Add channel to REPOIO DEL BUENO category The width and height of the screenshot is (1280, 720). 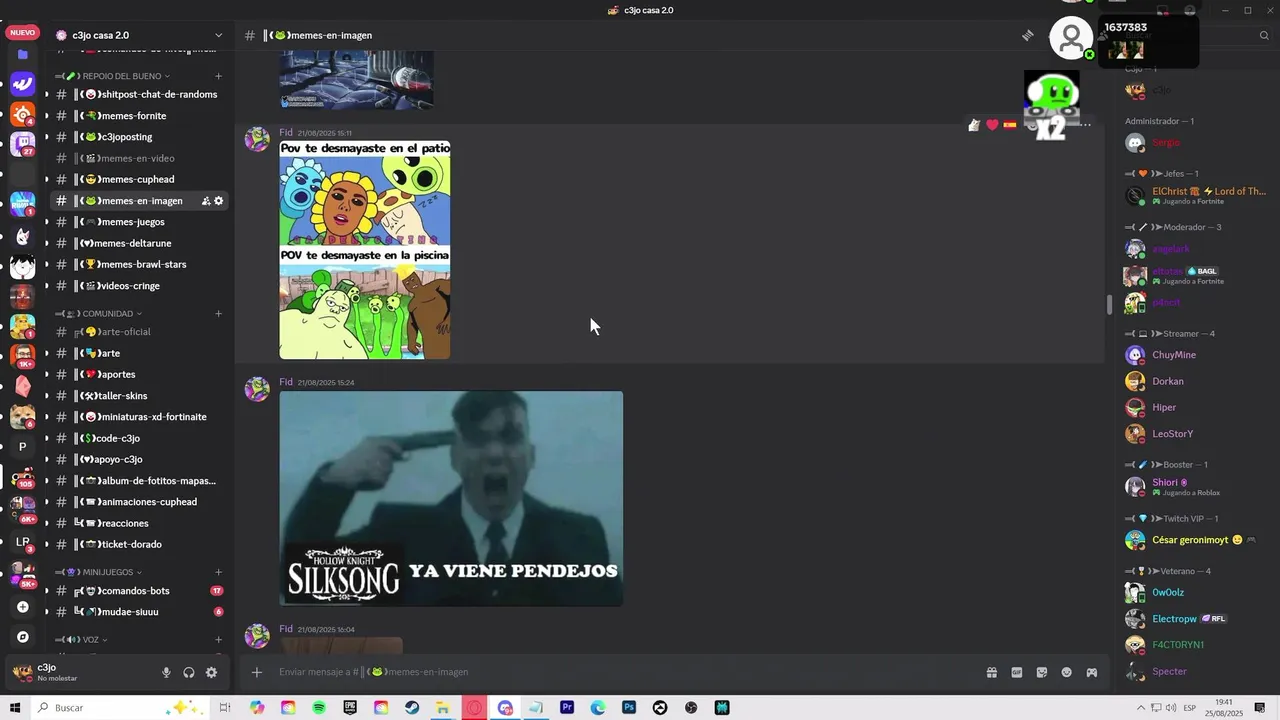(x=218, y=76)
